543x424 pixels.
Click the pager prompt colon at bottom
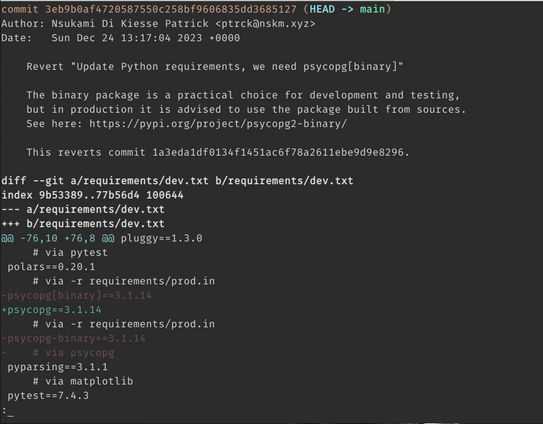[x=4, y=411]
